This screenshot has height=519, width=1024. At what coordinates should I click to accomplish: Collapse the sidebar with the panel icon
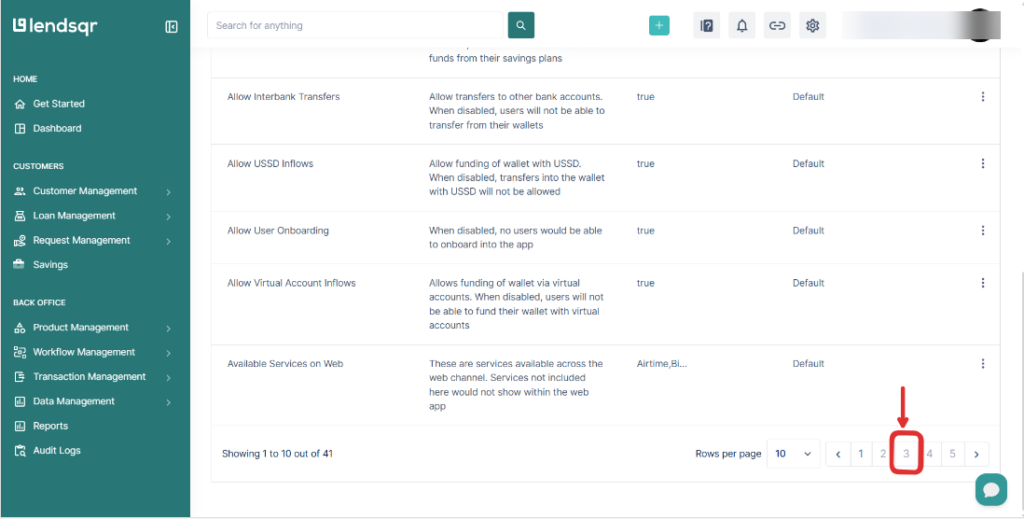tap(171, 27)
